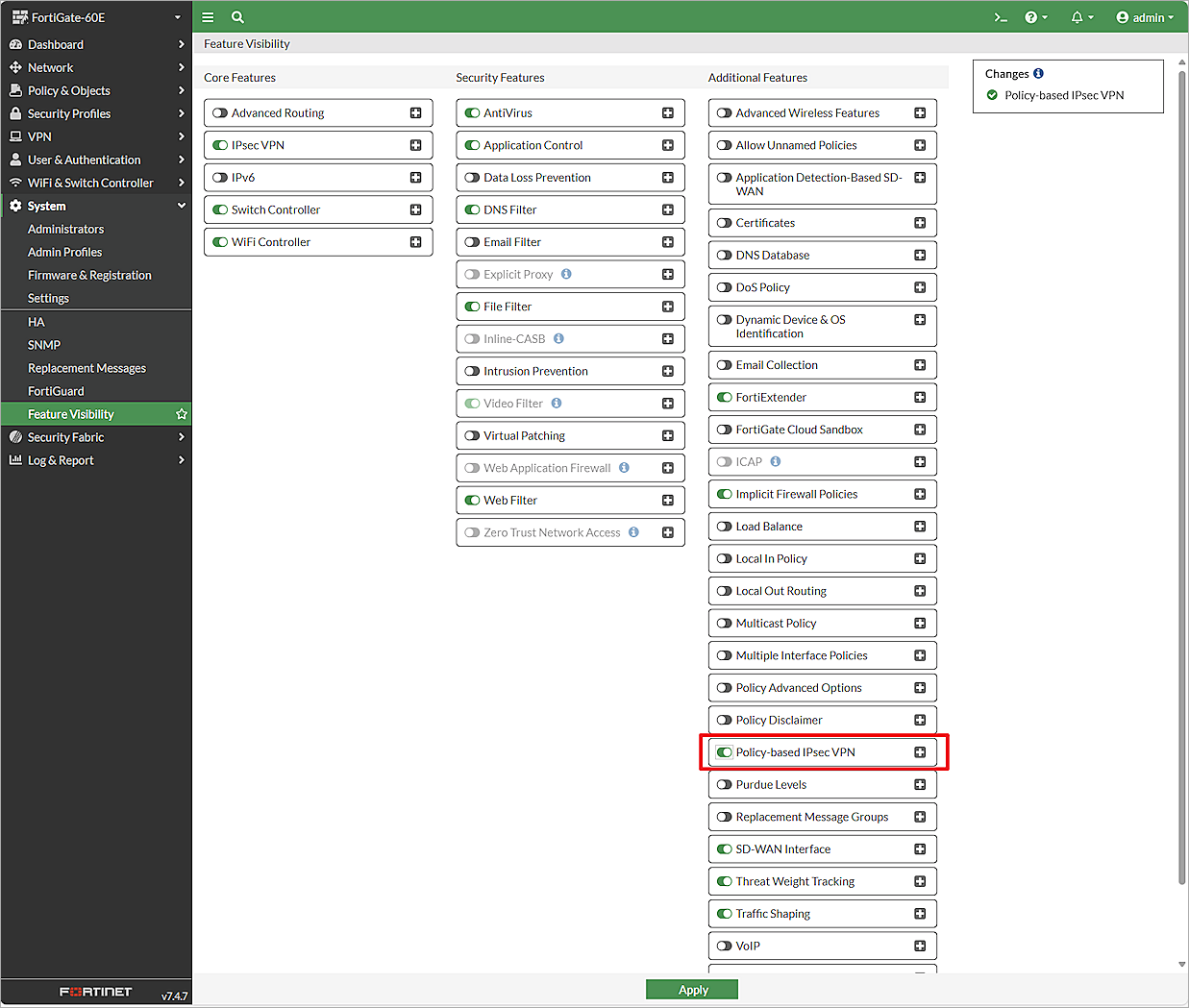Collapse the sidebar with the hamburger icon
The image size is (1189, 1008).
[208, 17]
